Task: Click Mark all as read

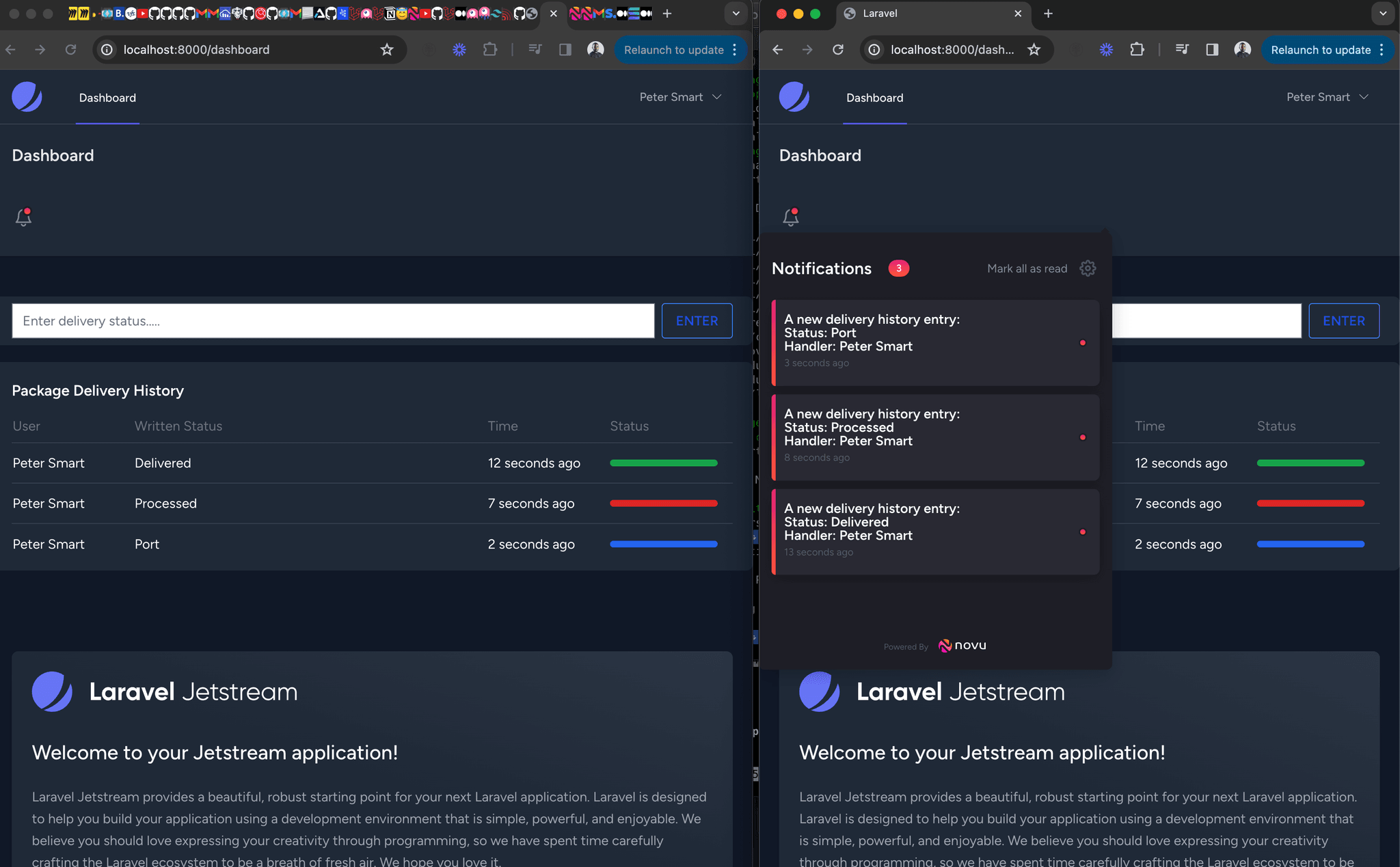Action: click(1027, 268)
